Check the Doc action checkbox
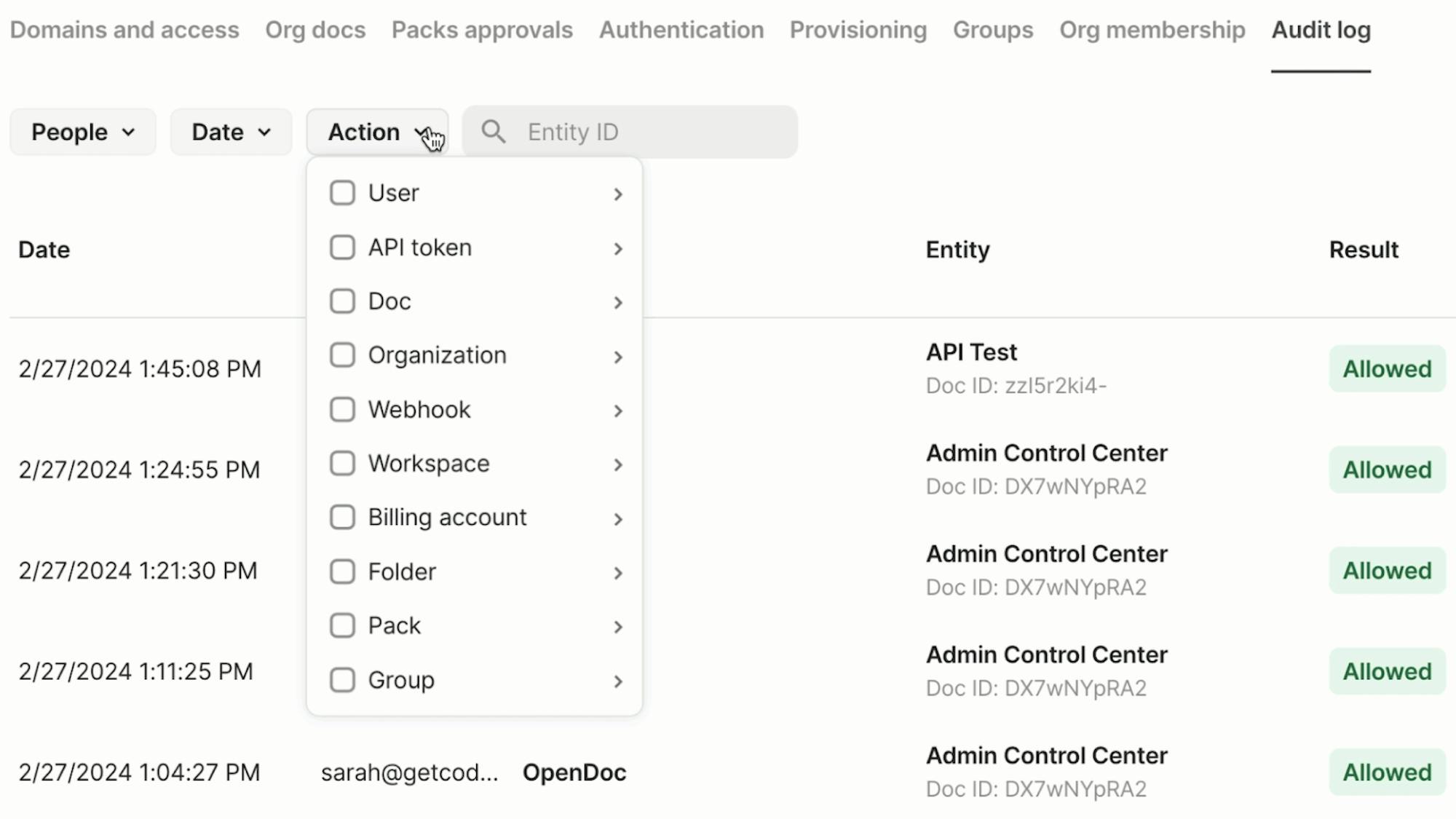Viewport: 1456px width, 819px height. click(342, 301)
